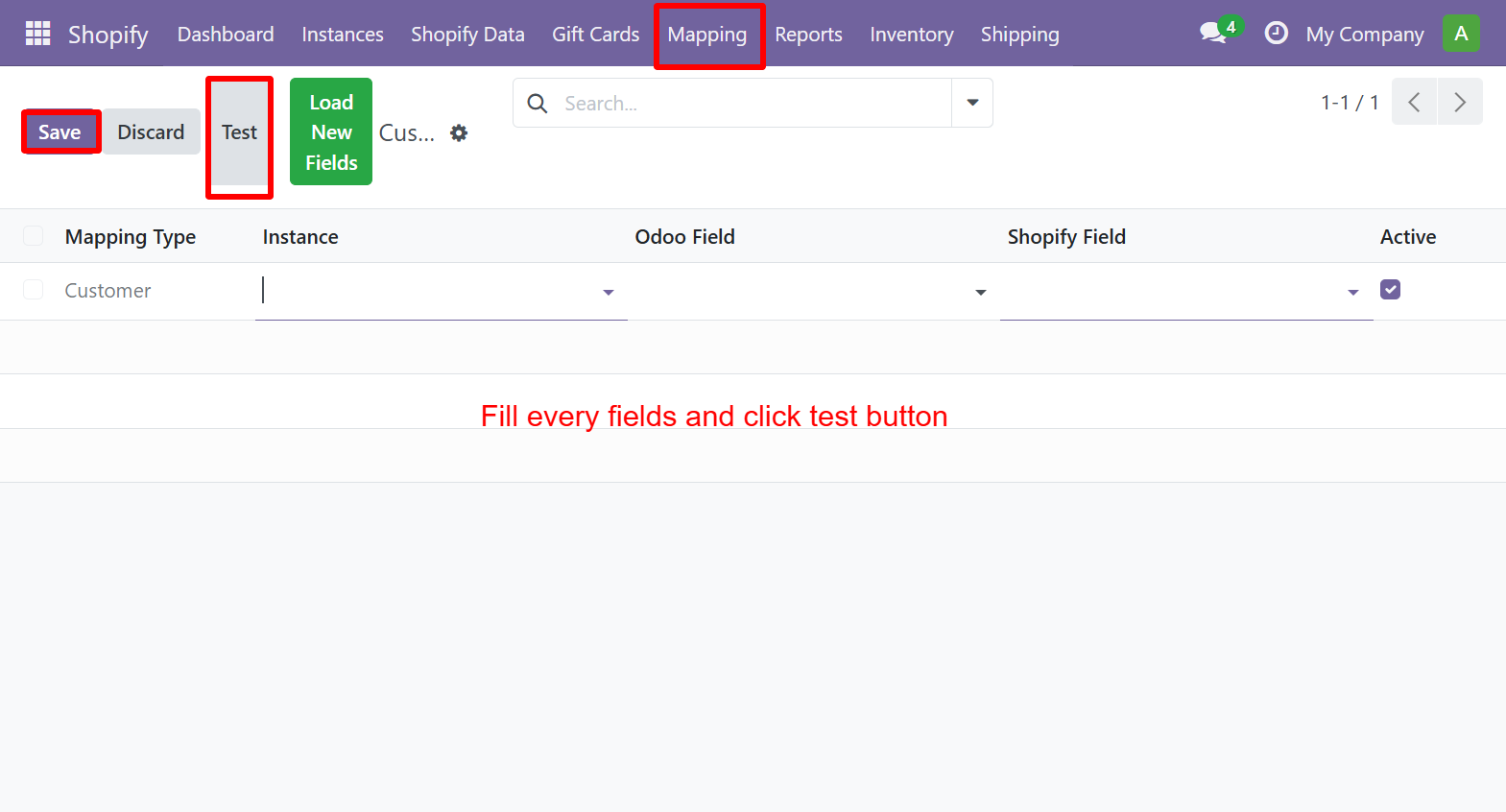
Task: Open the Reports menu
Action: 808,34
